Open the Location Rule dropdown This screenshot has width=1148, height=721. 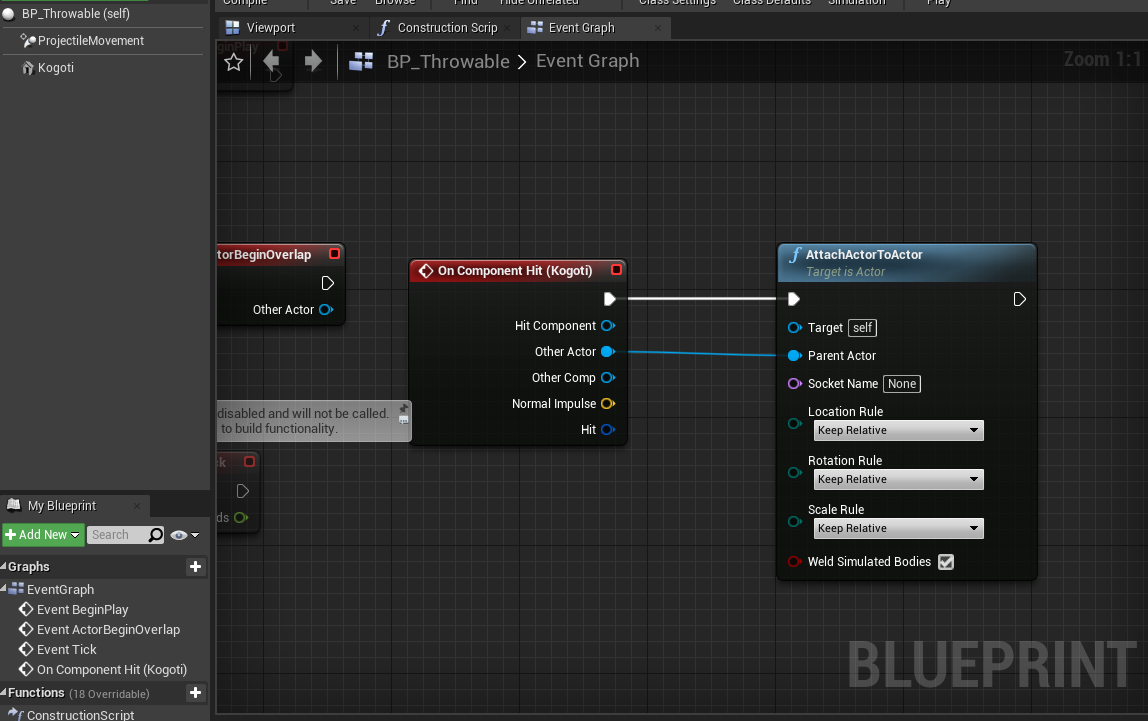[898, 430]
